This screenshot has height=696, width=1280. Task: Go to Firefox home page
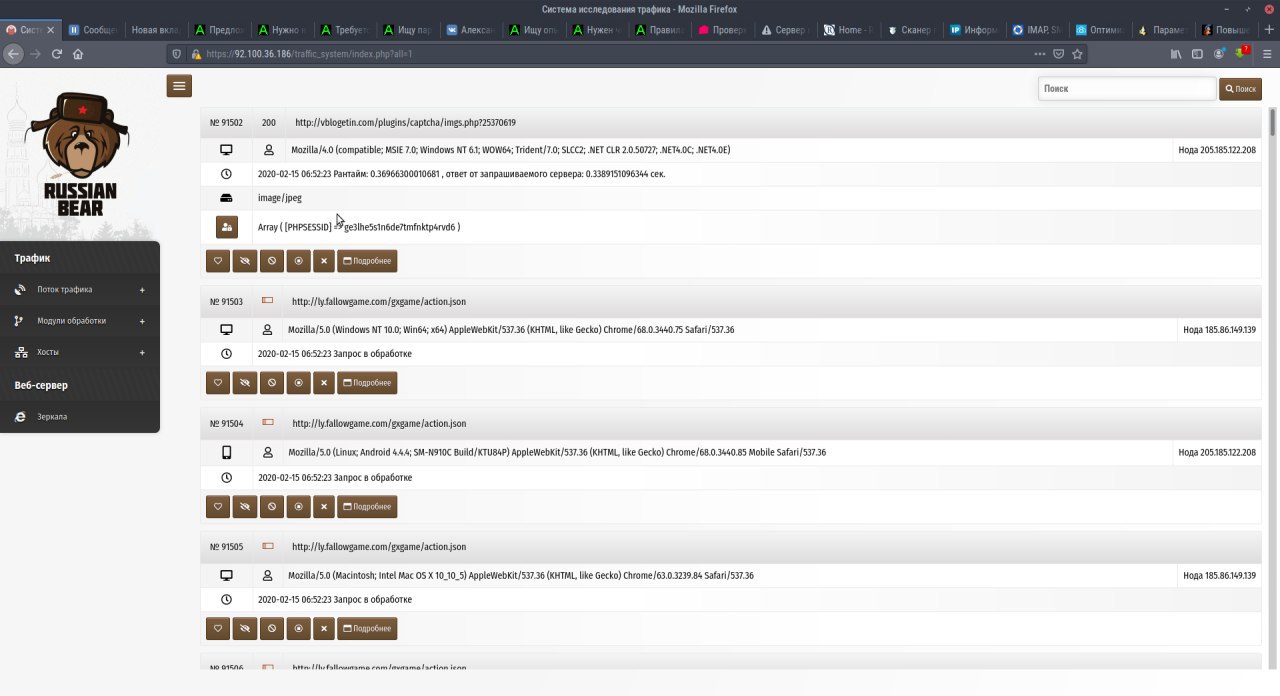click(x=78, y=54)
